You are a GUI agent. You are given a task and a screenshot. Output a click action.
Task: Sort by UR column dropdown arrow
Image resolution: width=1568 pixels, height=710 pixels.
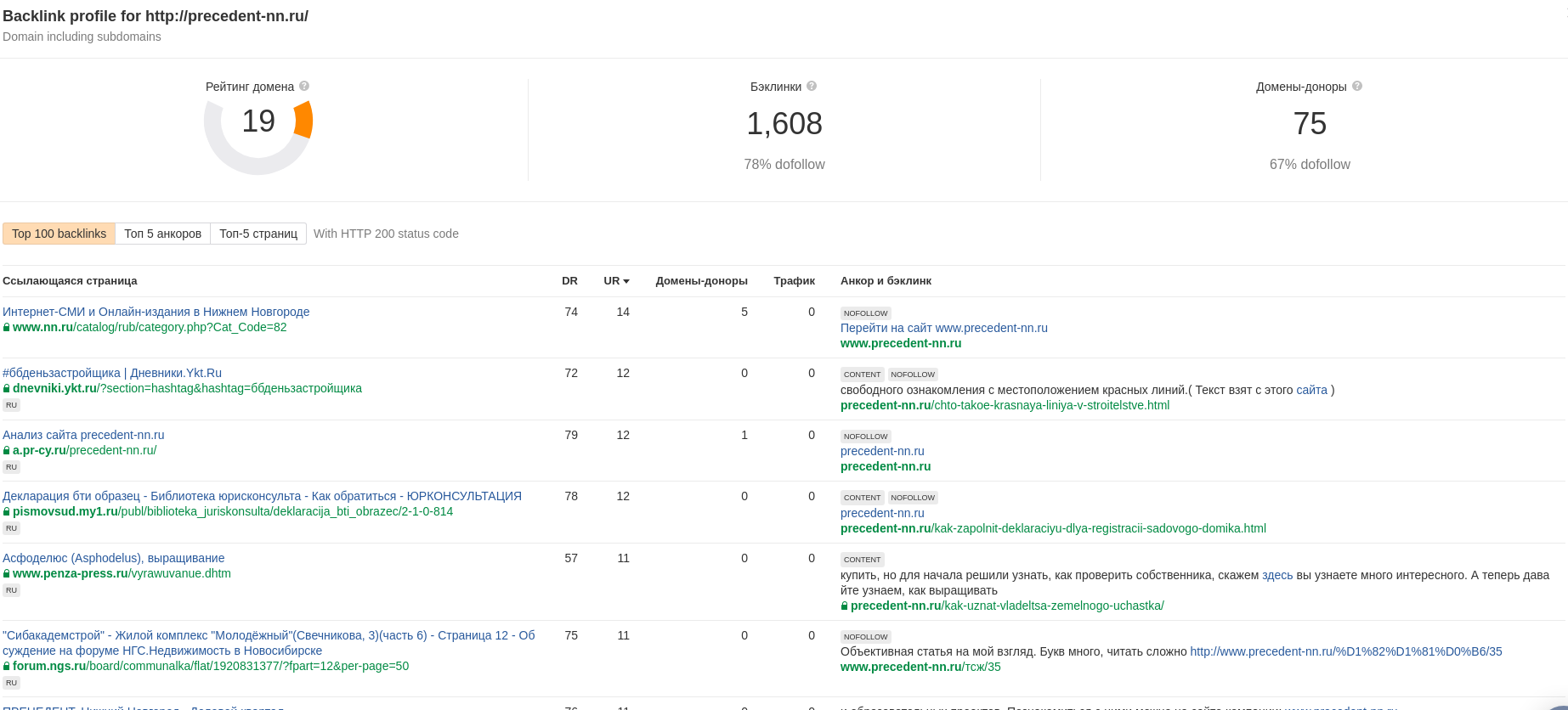[x=626, y=281]
